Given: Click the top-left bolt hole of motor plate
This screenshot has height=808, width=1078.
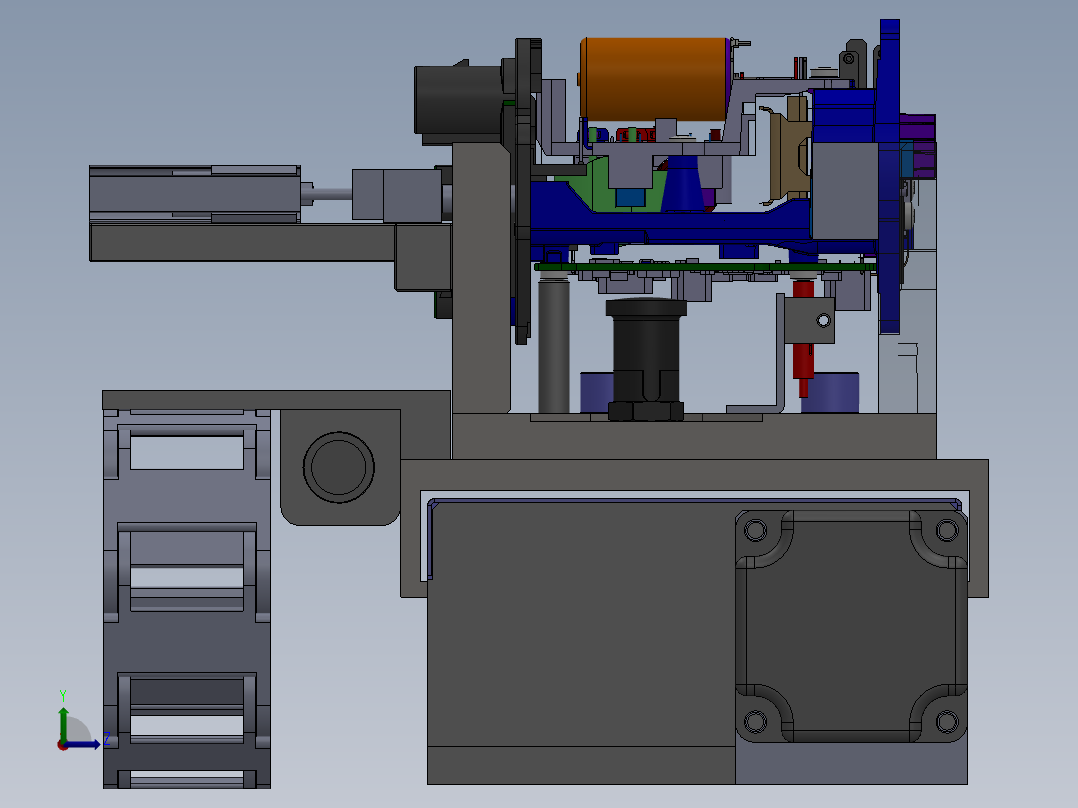Looking at the screenshot, I should tap(756, 530).
